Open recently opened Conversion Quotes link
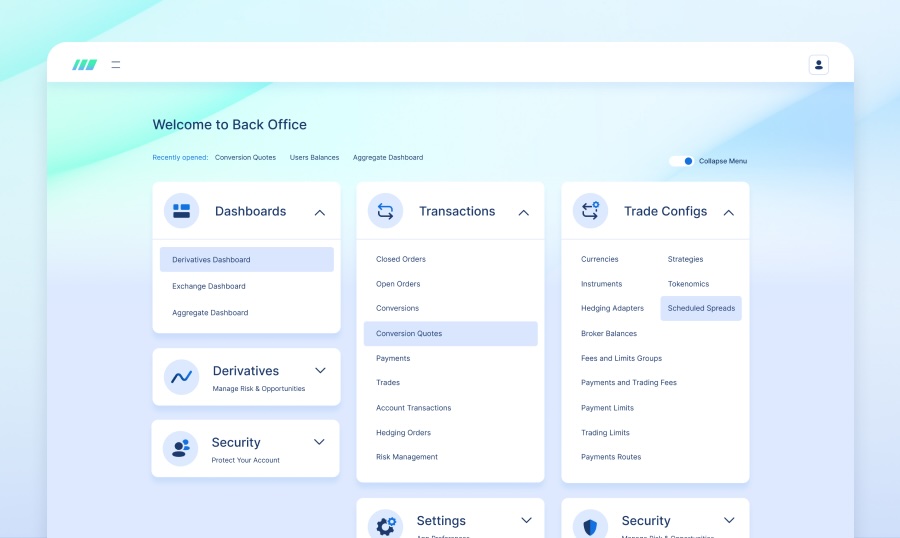The image size is (900, 538). [245, 157]
